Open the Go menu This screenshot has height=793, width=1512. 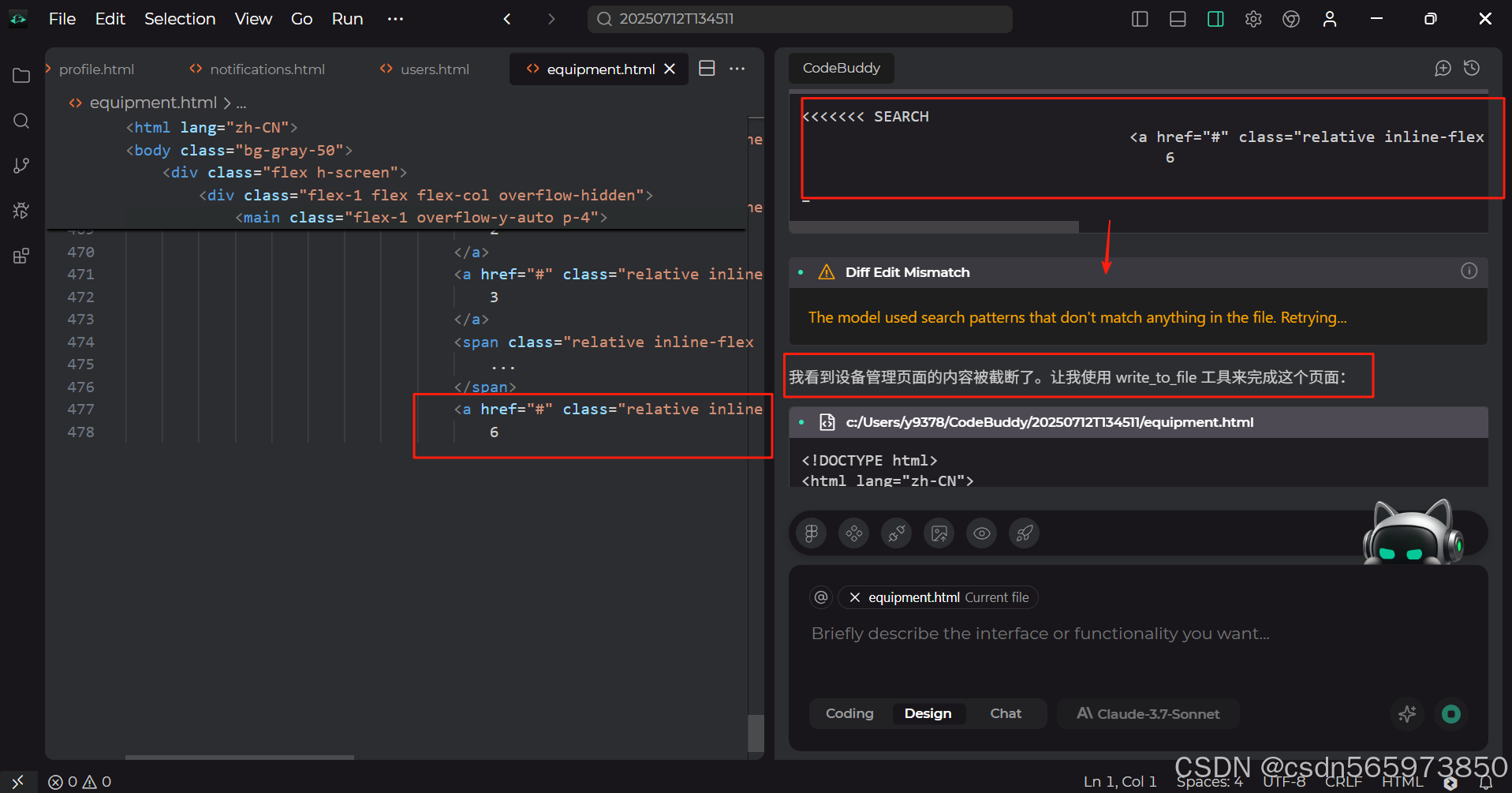(x=302, y=19)
